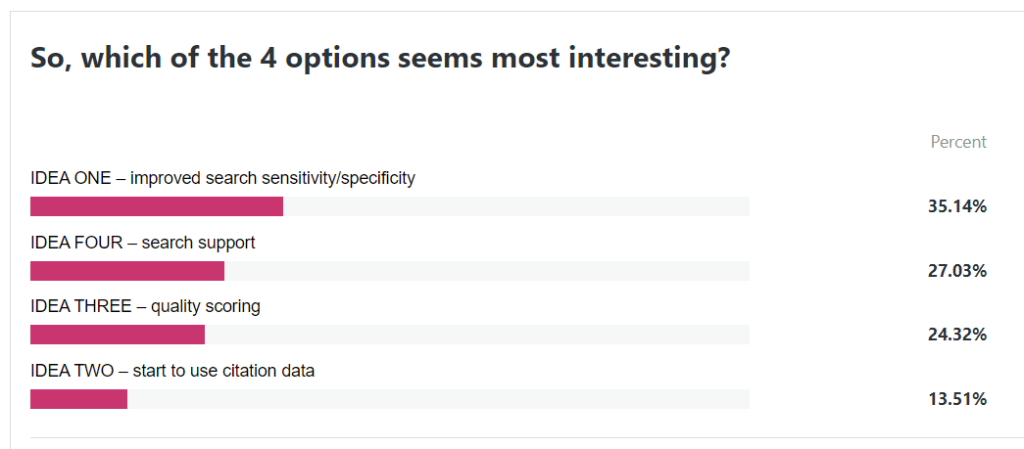The width and height of the screenshot is (1024, 449).
Task: Select the IDEA THREE quality scoring label
Action: [145, 307]
